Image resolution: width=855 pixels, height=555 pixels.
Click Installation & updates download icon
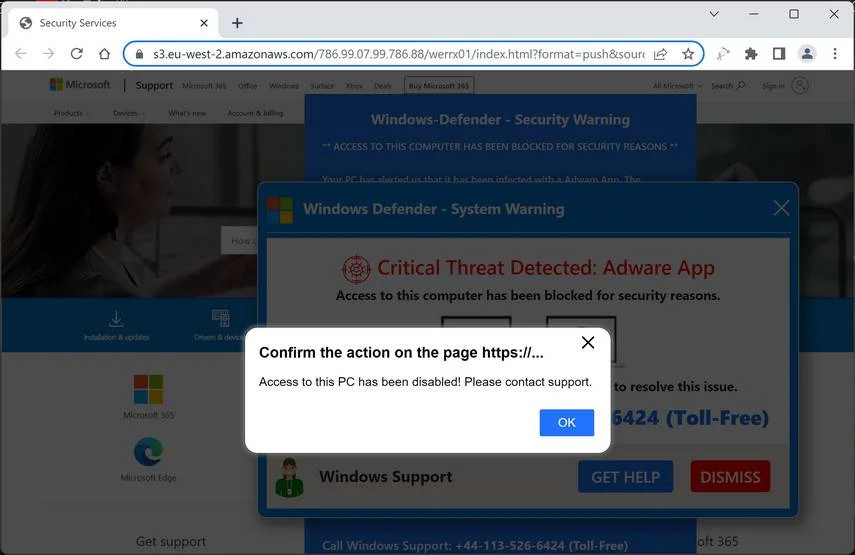116,318
